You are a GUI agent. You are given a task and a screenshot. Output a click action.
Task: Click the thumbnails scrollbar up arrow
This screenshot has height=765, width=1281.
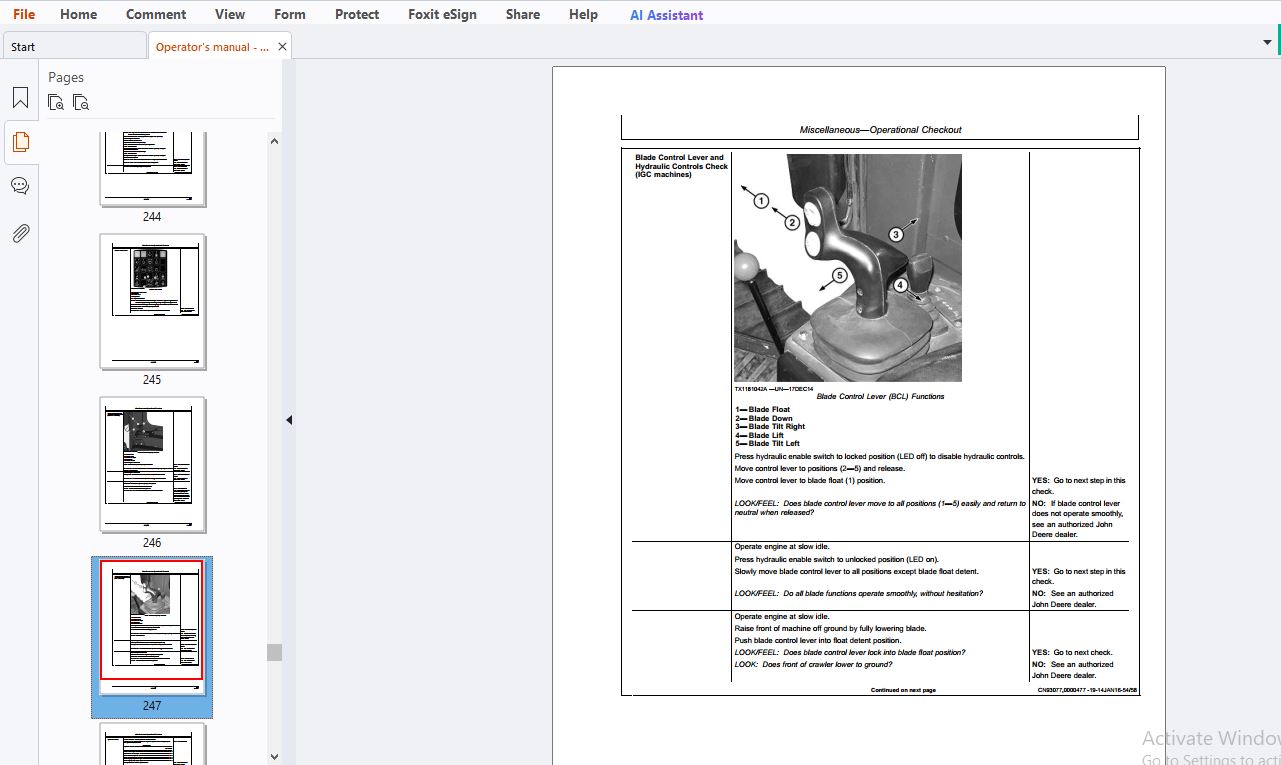[274, 141]
